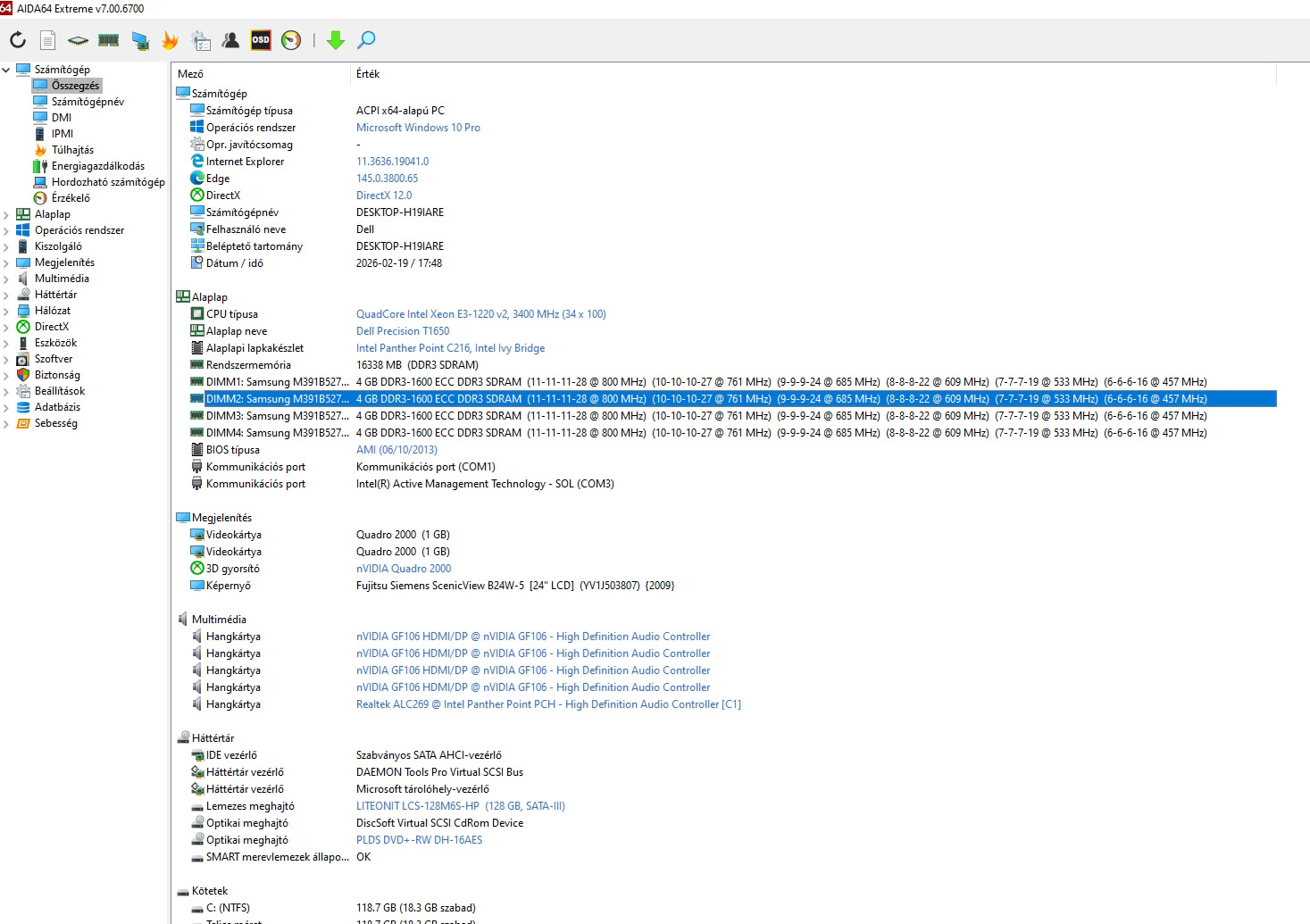The height and width of the screenshot is (924, 1310).
Task: Expand the Operációs rendszer tree node
Action: click(6, 230)
